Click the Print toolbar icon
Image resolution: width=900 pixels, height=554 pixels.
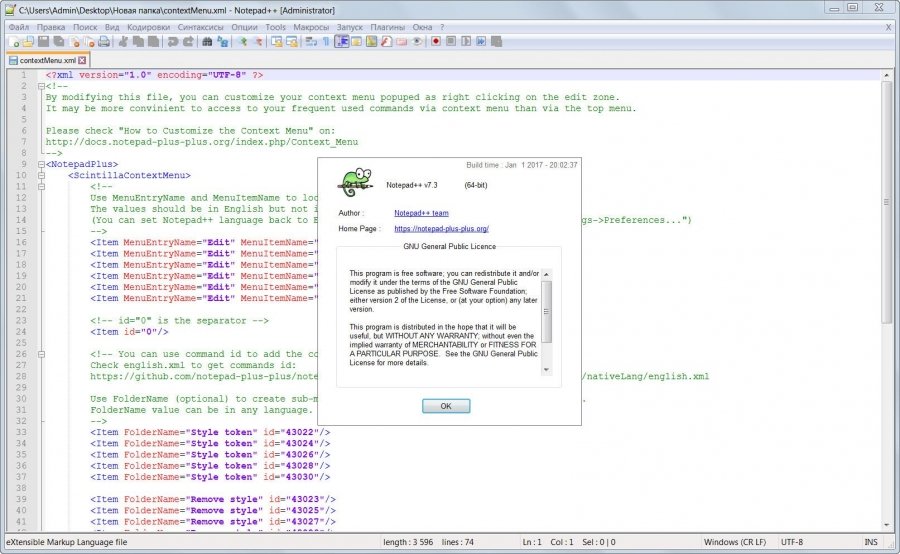coord(103,42)
